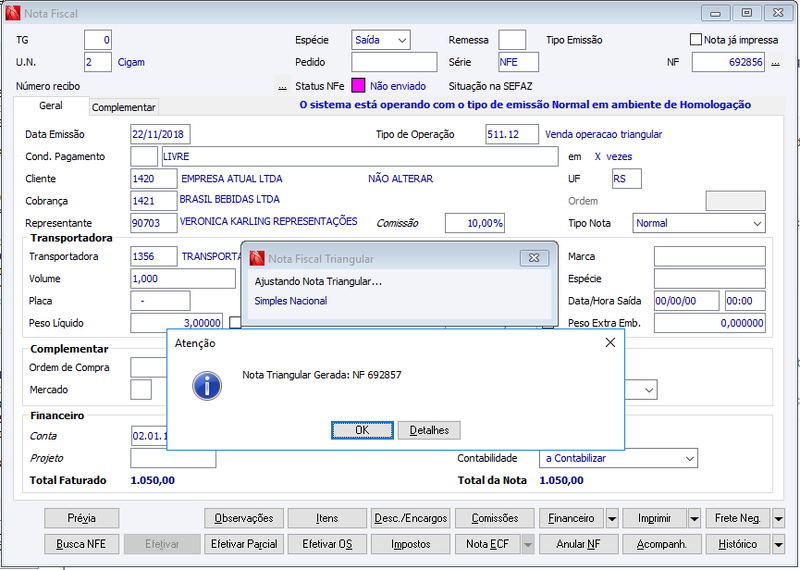Viewport: 800px width, 570px height.
Task: Click the Volume field 1,000
Action: tap(183, 279)
